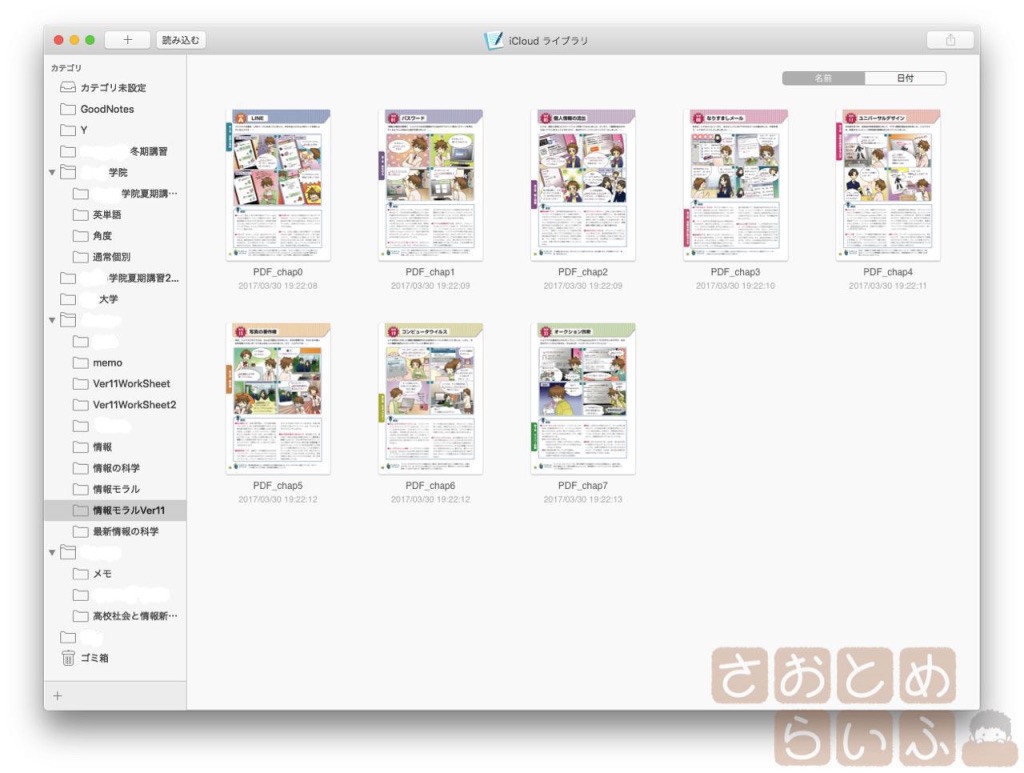Screen dimensions: 1024x773
Task: Add a category with the sidebar plus button
Action: click(57, 696)
